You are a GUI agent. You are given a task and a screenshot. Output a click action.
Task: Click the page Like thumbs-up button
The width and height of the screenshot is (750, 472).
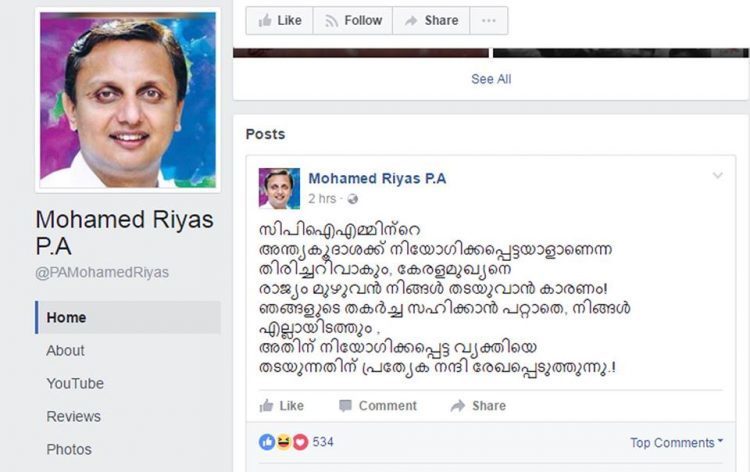(279, 21)
